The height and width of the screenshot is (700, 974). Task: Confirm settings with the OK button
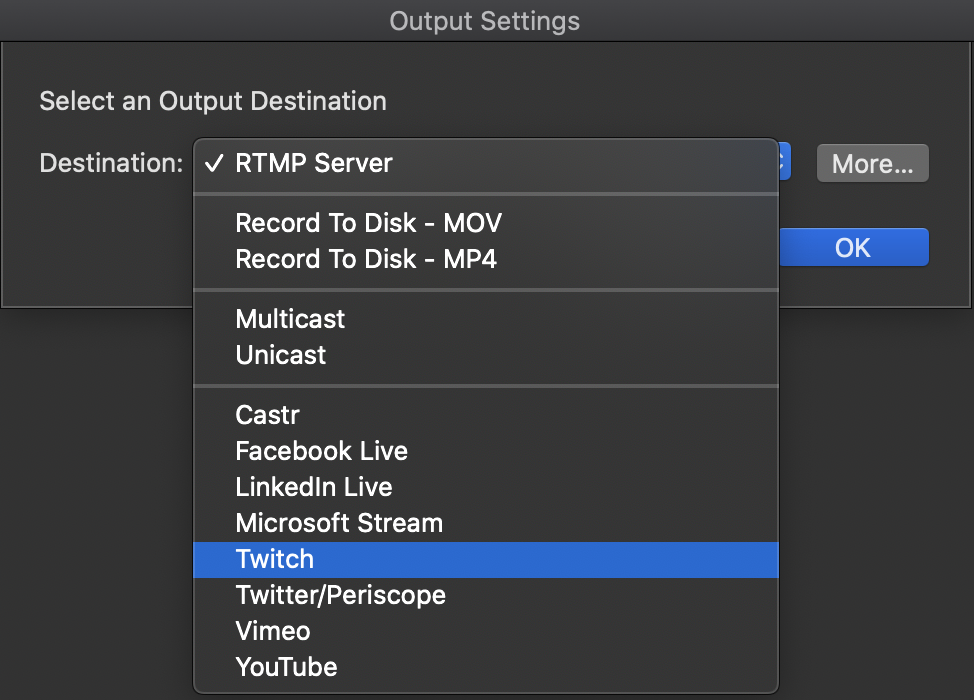tap(855, 247)
